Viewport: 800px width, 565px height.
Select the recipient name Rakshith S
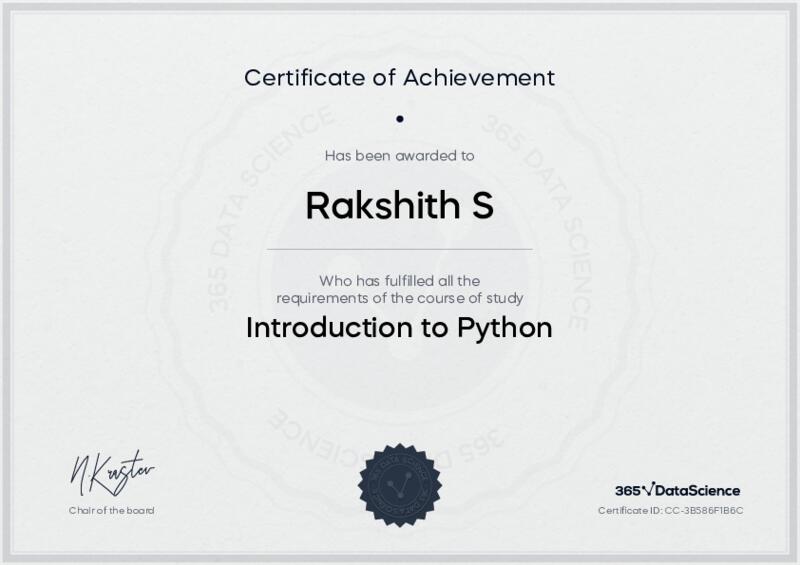[x=400, y=205]
